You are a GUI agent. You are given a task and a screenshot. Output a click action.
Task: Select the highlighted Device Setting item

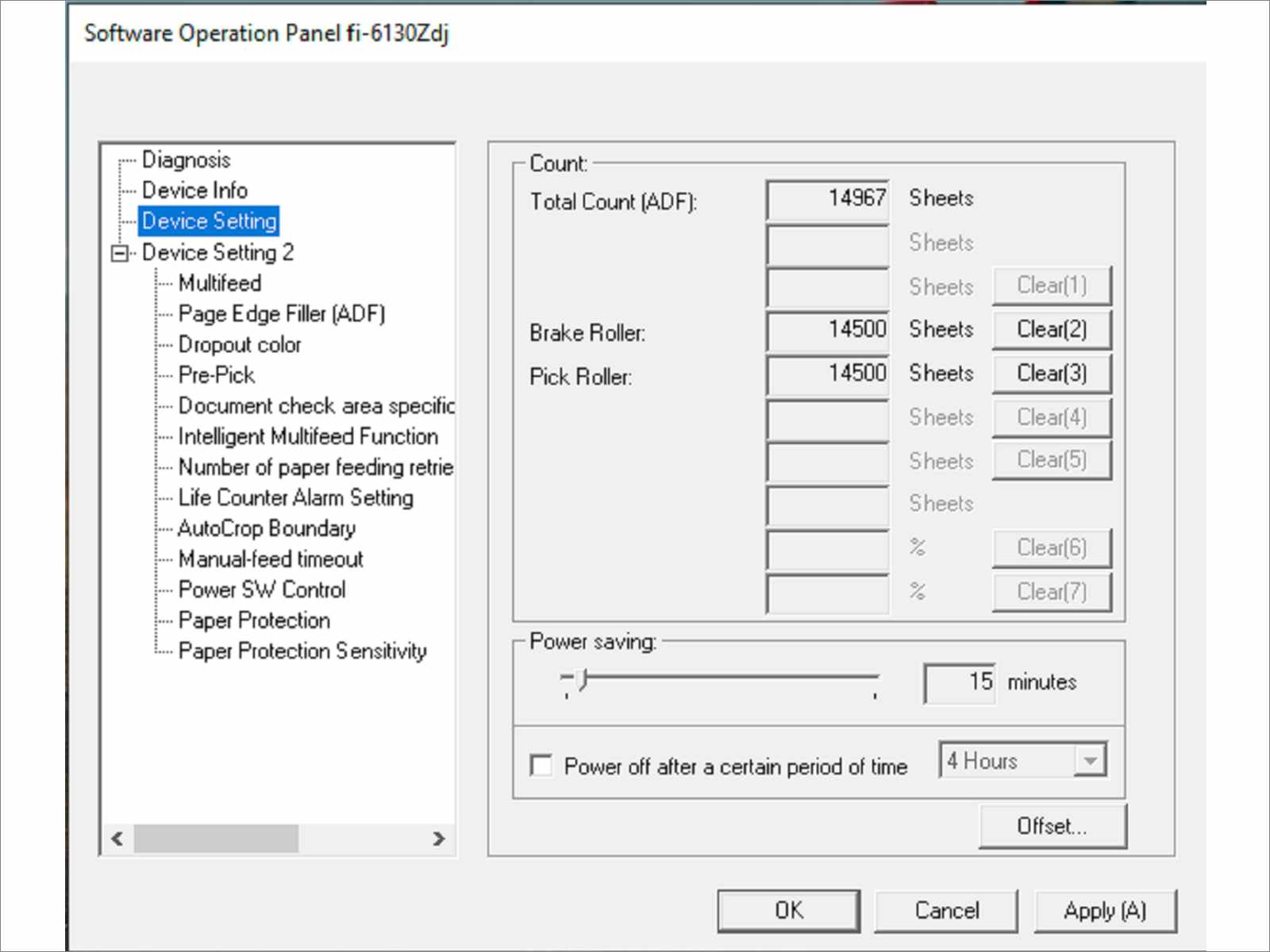[x=210, y=221]
